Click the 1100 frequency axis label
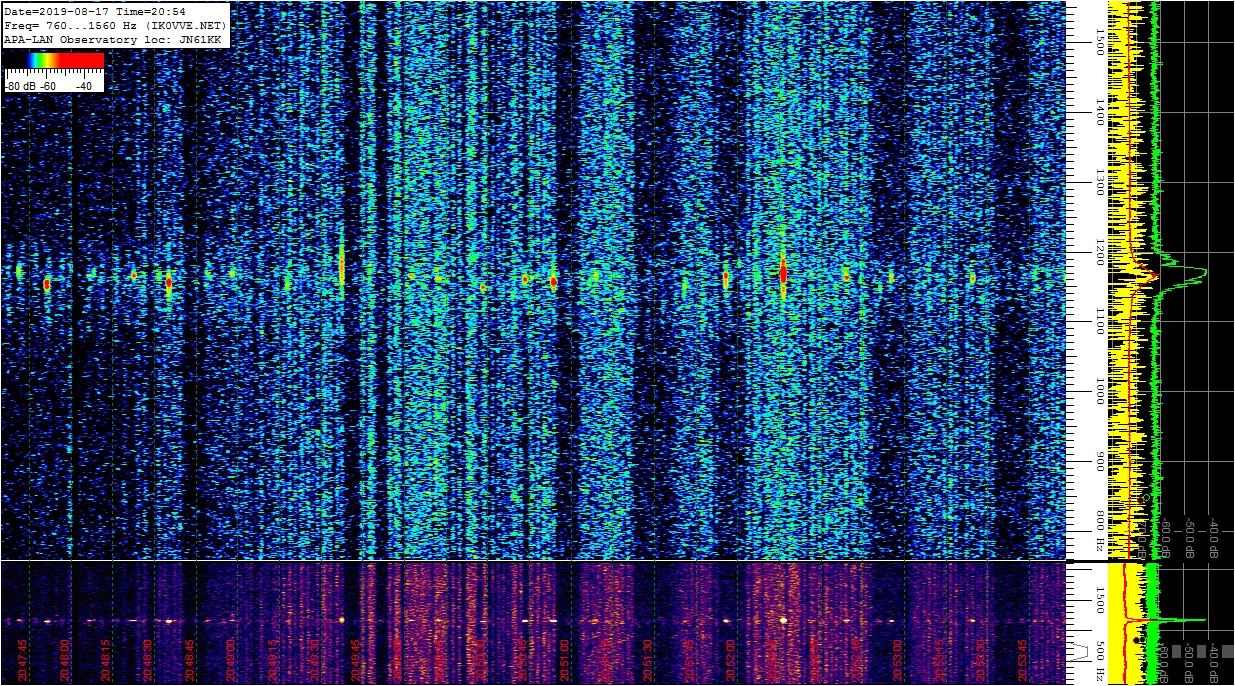Screen dimensions: 1235x686 (1100, 321)
